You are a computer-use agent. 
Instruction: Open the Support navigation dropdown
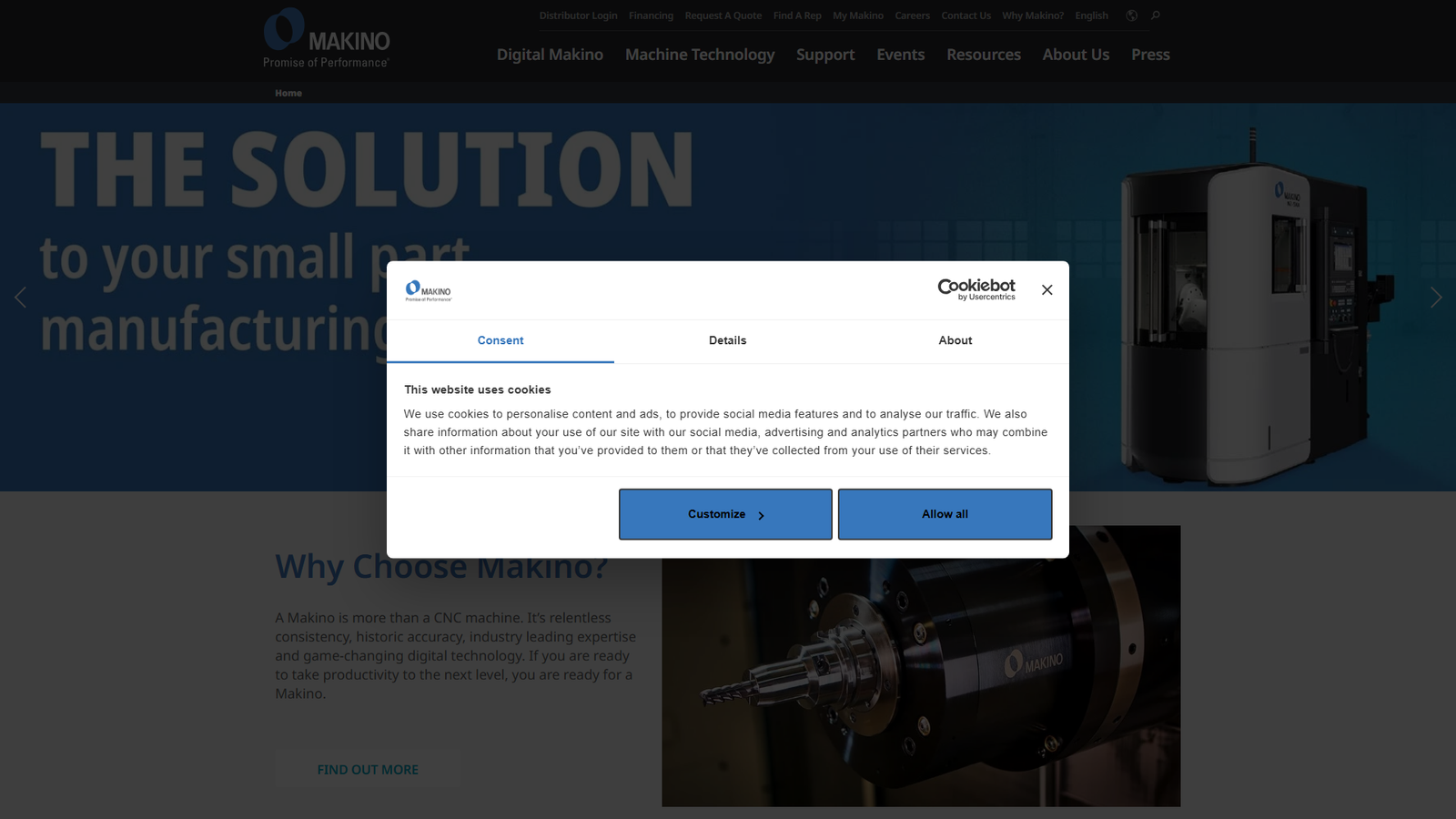coord(825,55)
